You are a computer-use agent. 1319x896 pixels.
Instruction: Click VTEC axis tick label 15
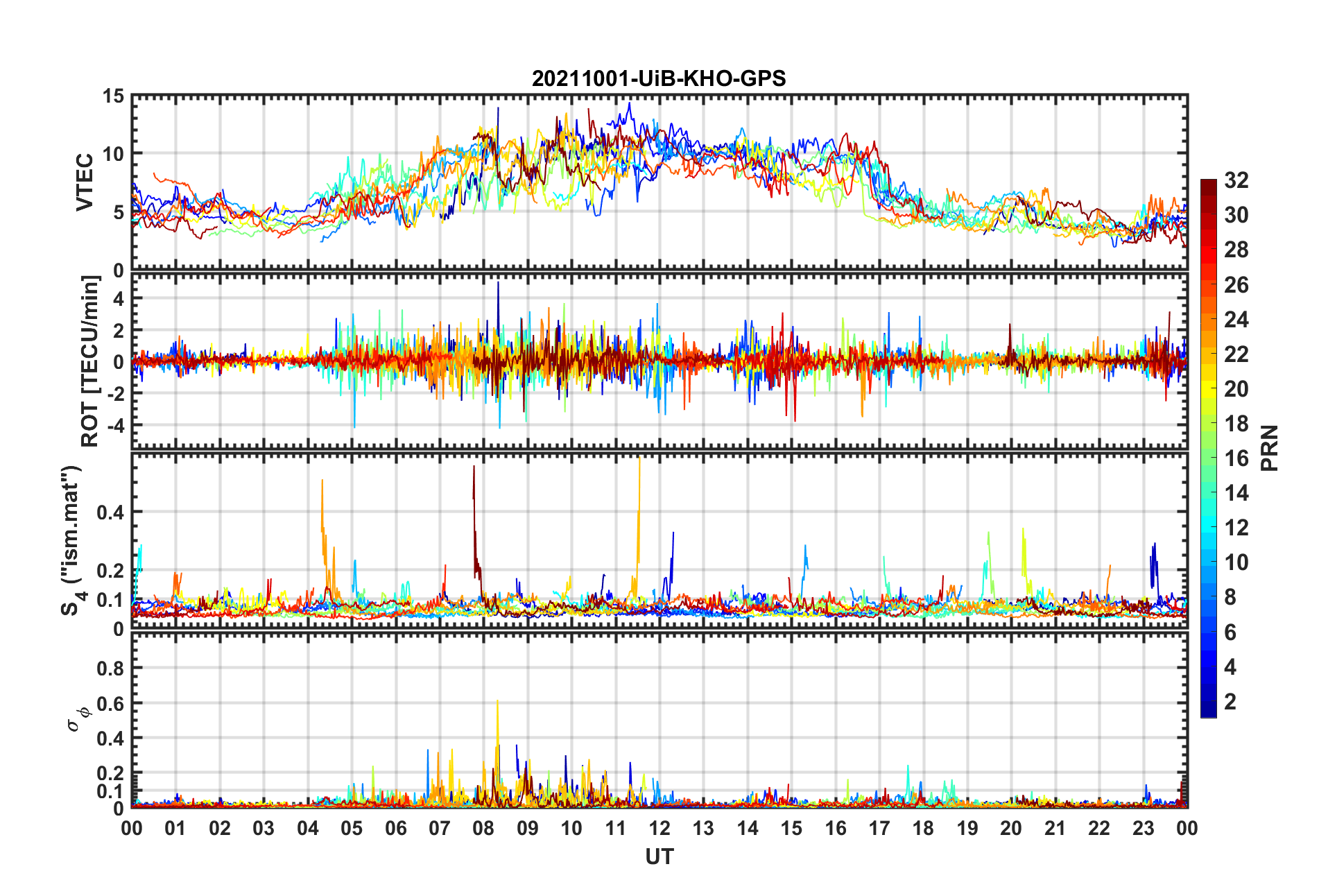(113, 96)
